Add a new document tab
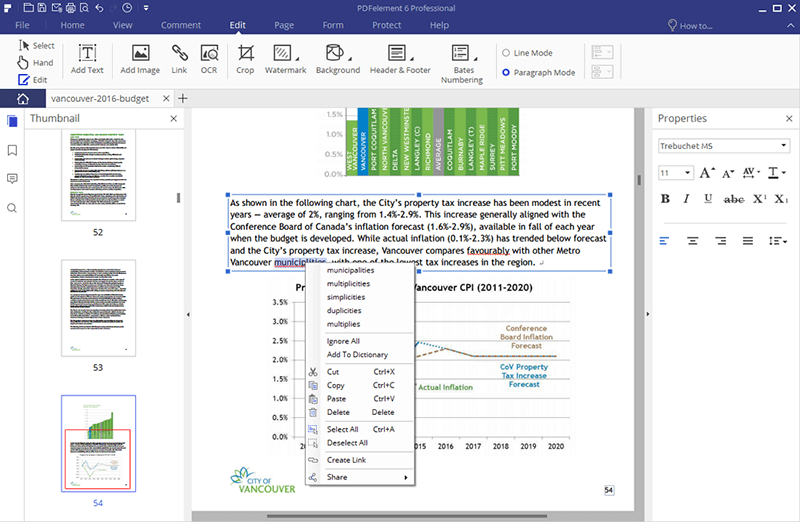Screen dimensions: 800x522 pyautogui.click(x=183, y=98)
